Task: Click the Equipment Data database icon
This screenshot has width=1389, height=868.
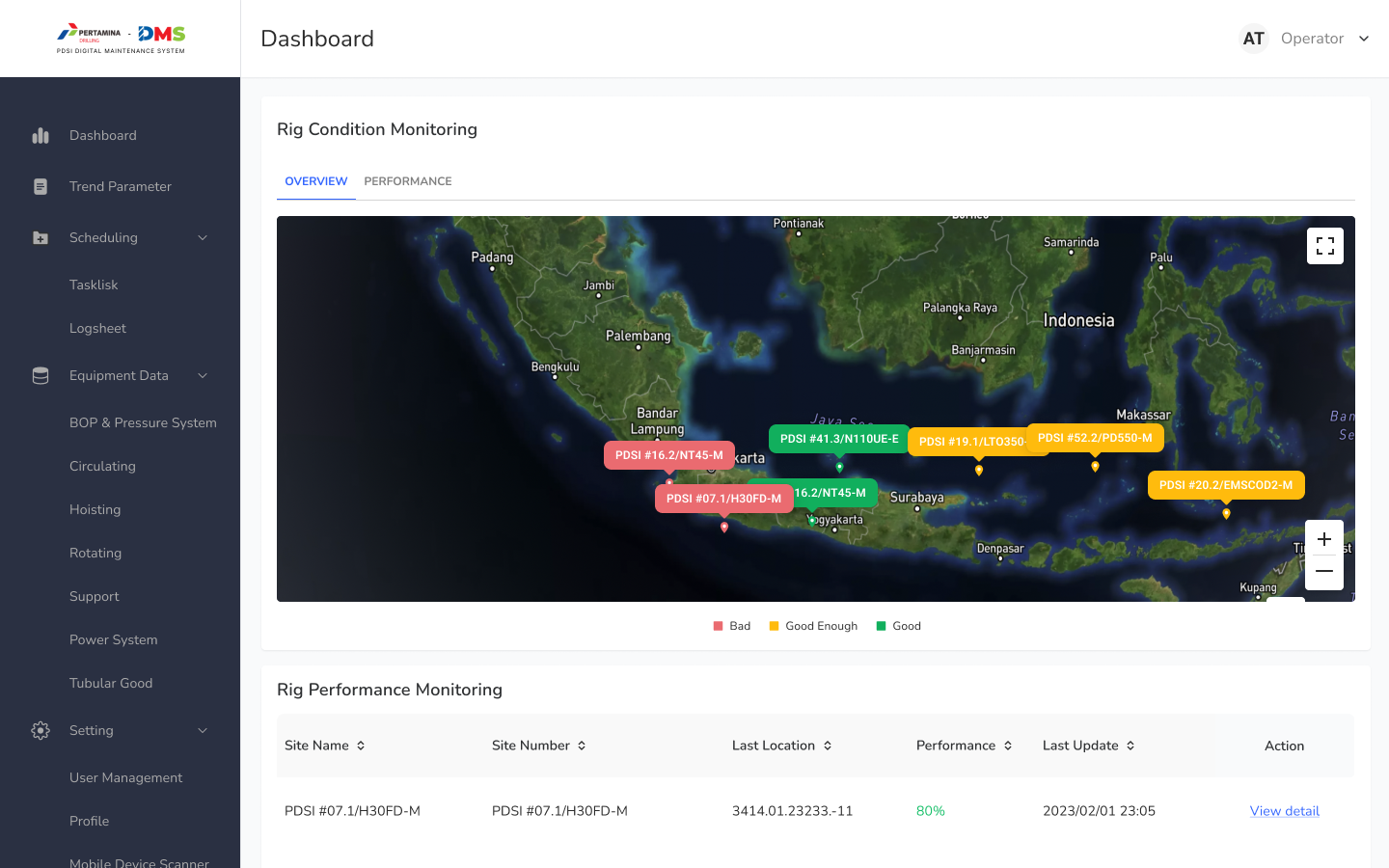Action: click(x=40, y=375)
